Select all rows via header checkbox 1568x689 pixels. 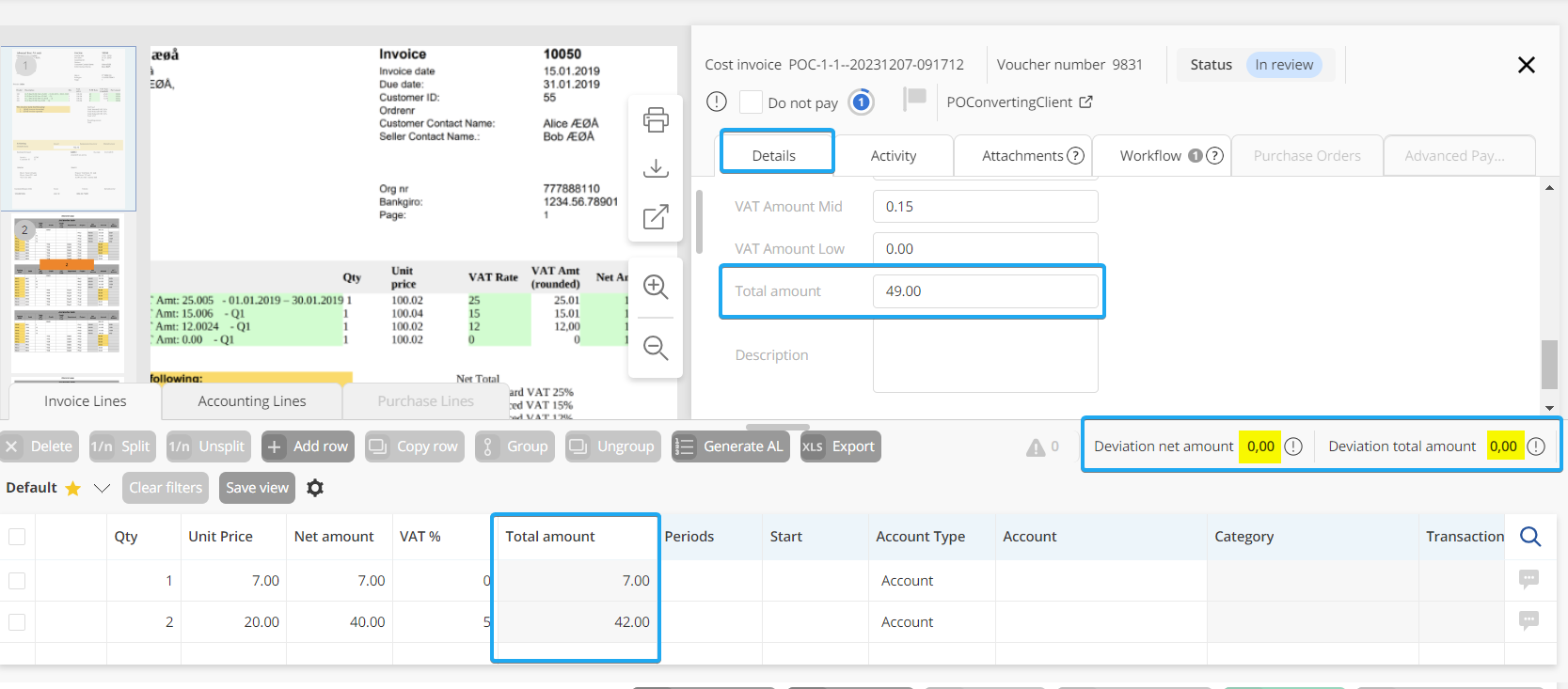(x=17, y=537)
